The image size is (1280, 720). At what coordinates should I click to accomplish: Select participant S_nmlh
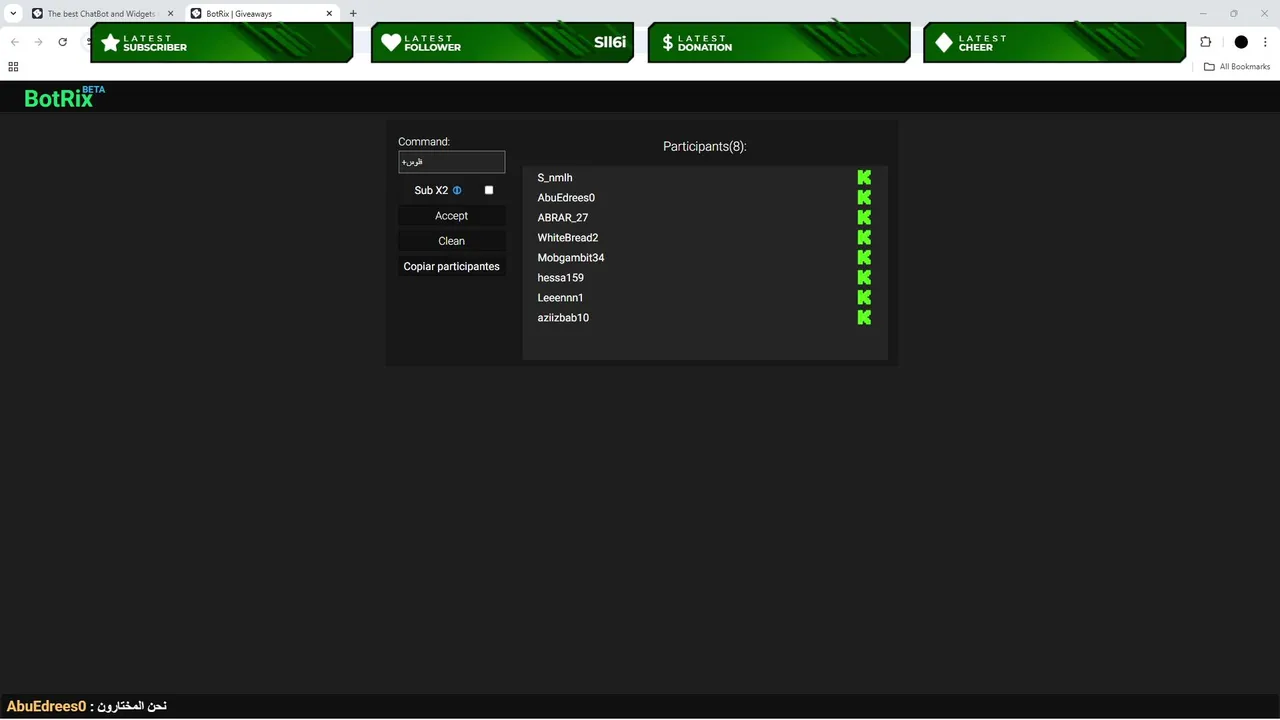[555, 177]
